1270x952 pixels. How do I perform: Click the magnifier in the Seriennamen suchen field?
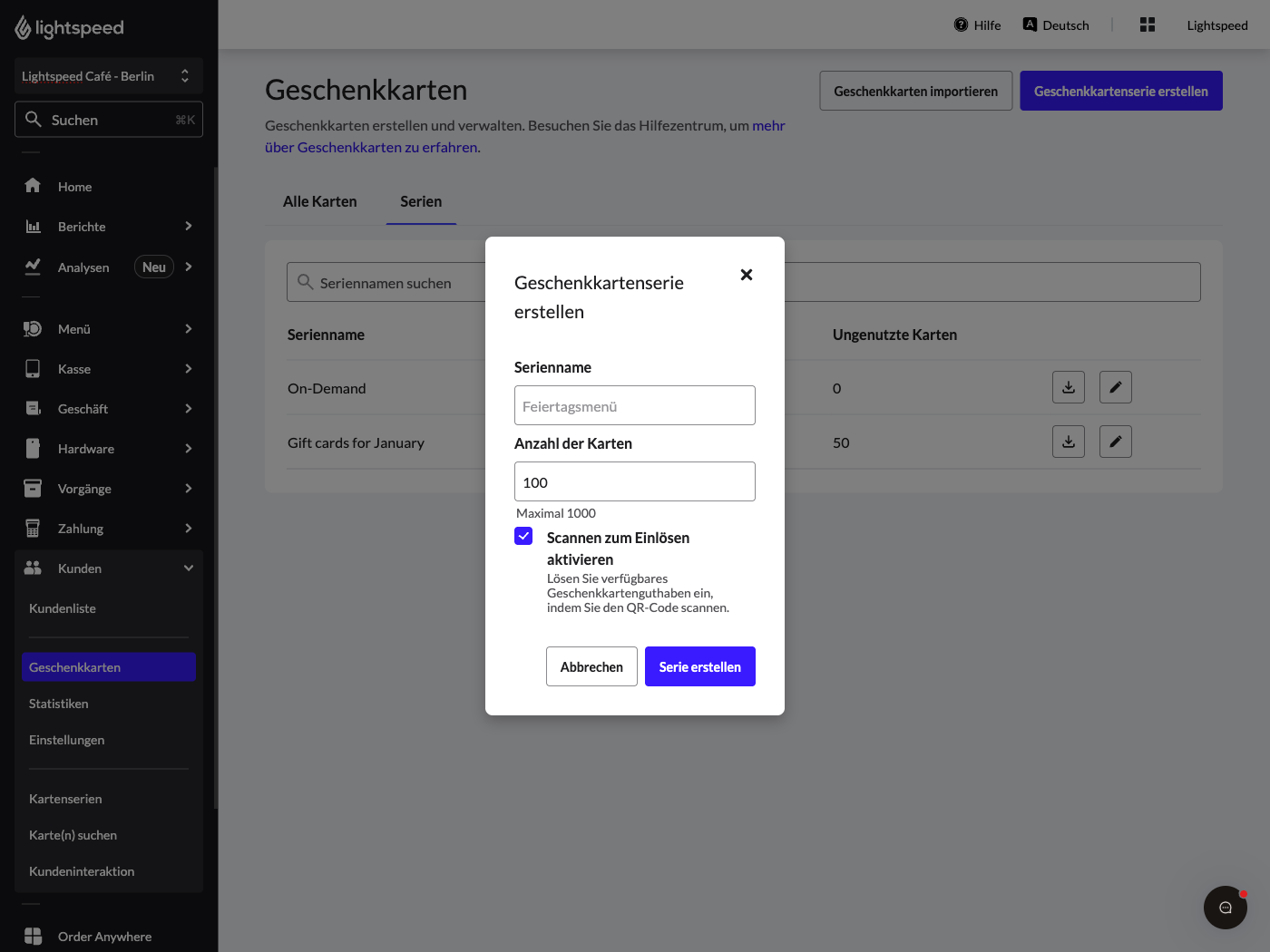(306, 282)
